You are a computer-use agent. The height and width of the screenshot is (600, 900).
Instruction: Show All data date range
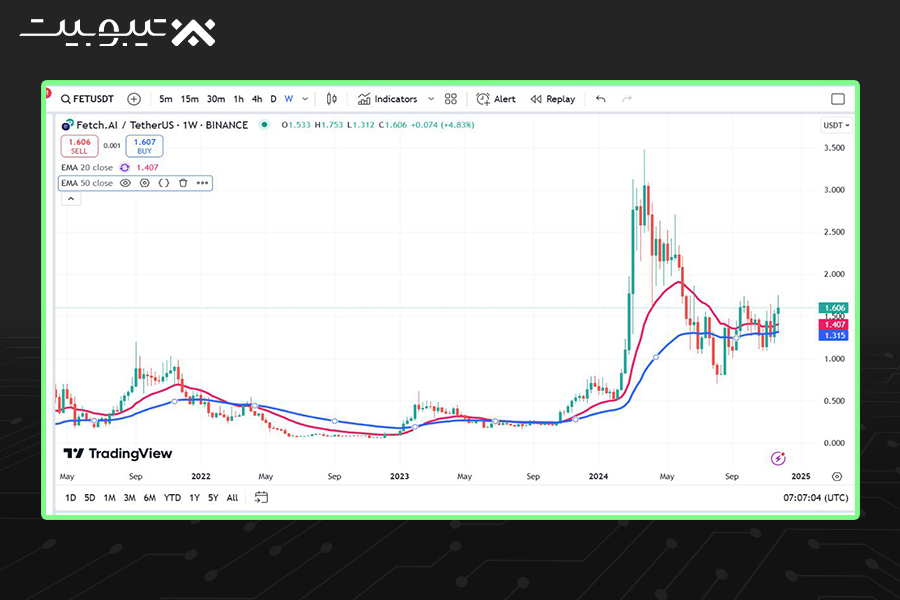[x=232, y=498]
